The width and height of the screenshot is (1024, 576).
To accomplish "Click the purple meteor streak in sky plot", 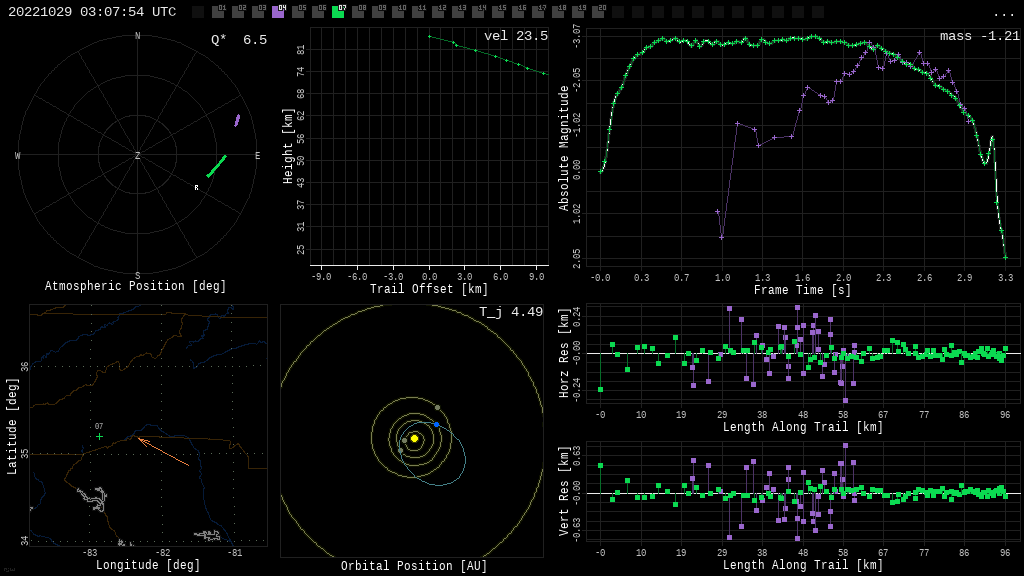I will pos(237,120).
